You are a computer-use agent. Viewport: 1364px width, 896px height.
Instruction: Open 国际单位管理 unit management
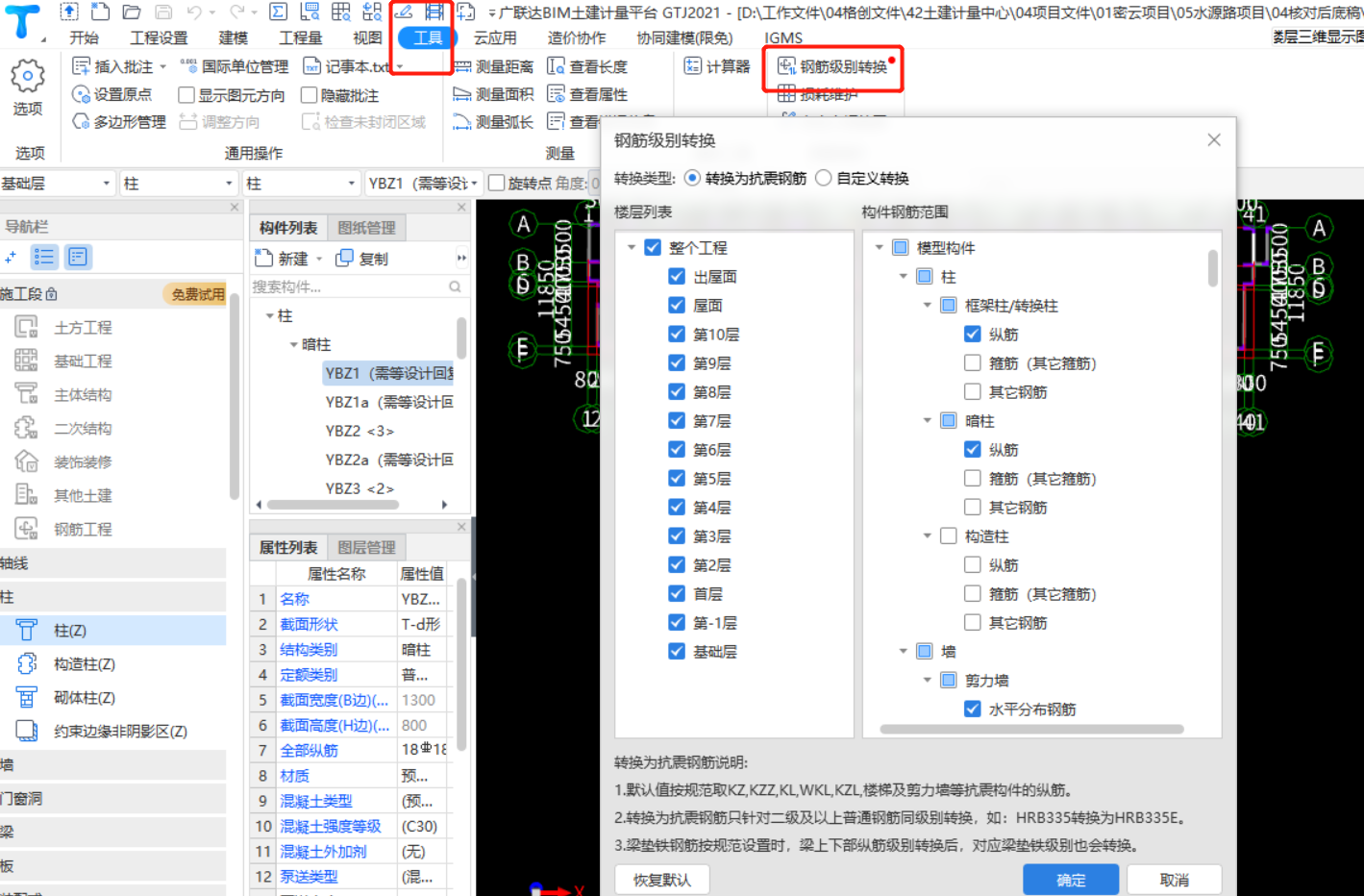(235, 66)
